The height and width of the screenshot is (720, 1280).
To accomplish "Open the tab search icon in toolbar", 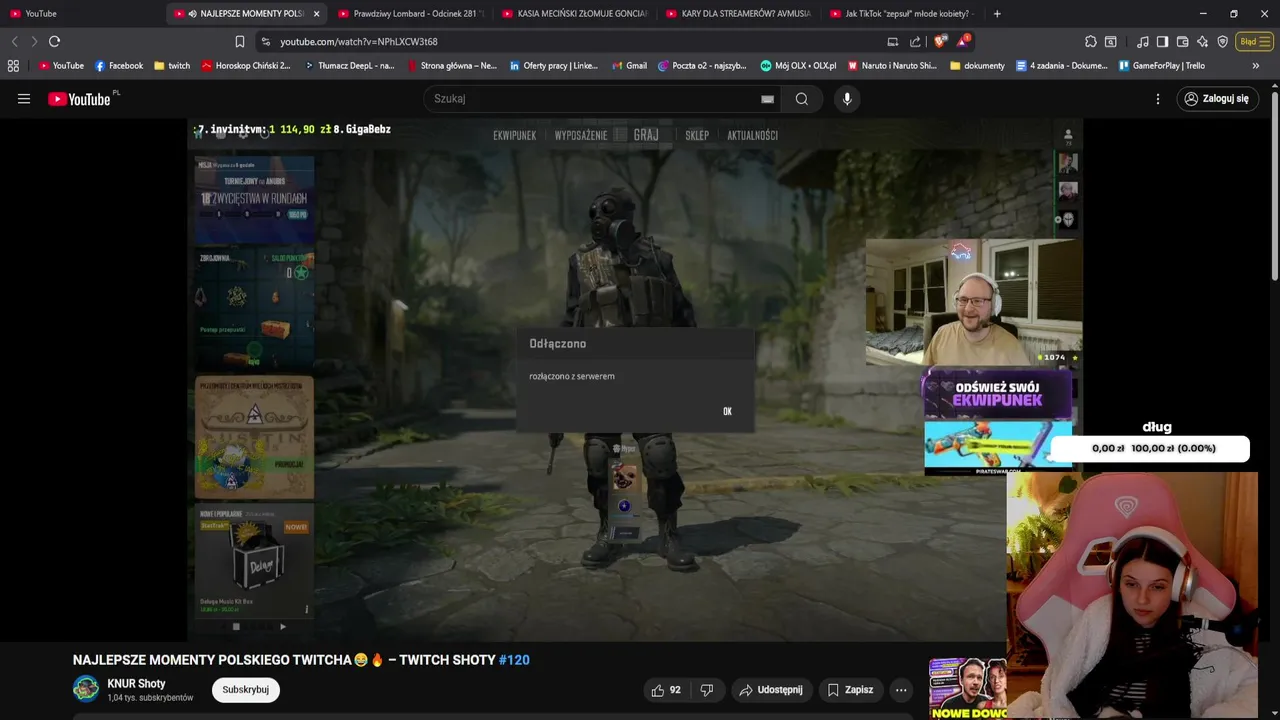I will pyautogui.click(x=1111, y=41).
